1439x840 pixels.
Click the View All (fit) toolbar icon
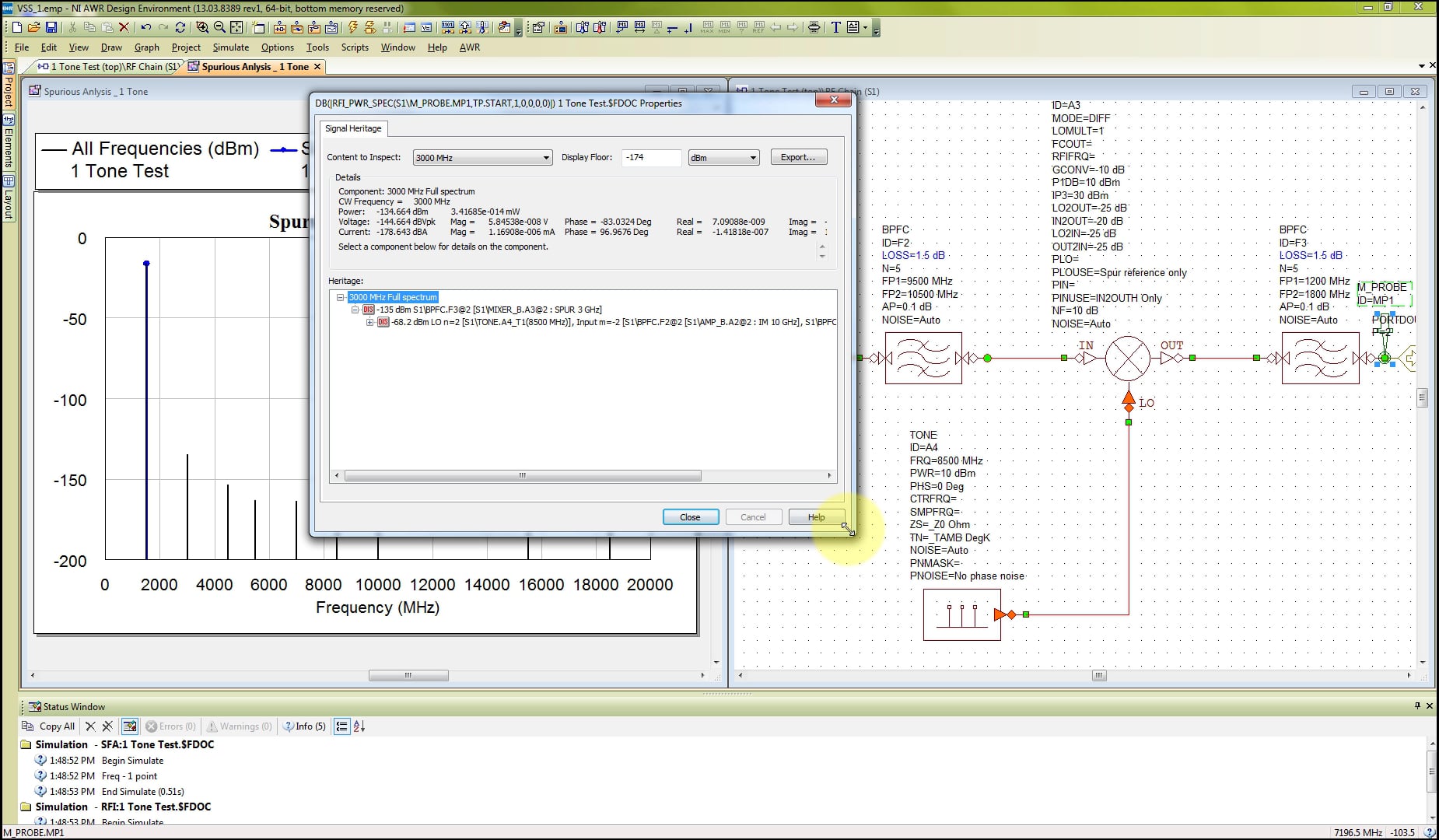[x=237, y=27]
